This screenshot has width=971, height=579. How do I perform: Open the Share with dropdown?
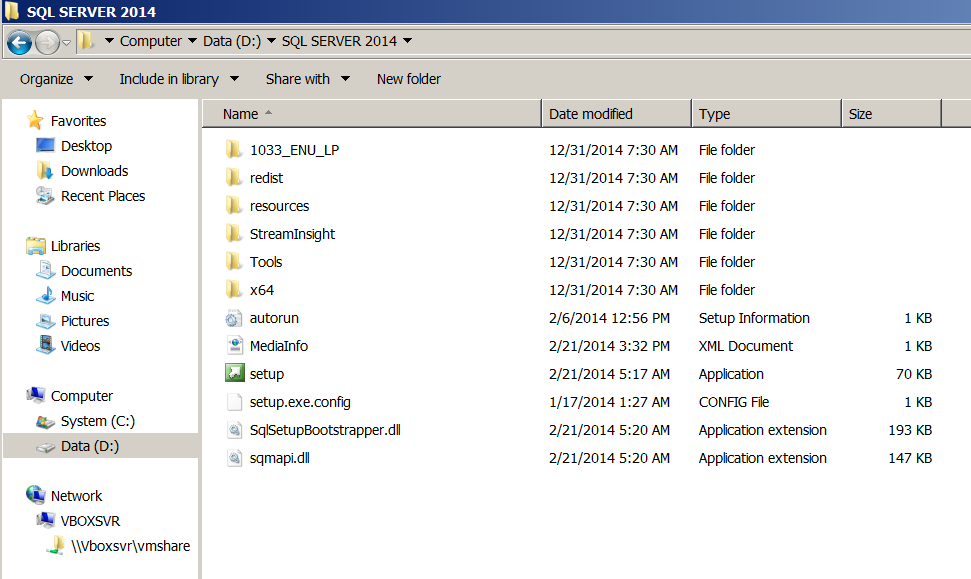307,79
